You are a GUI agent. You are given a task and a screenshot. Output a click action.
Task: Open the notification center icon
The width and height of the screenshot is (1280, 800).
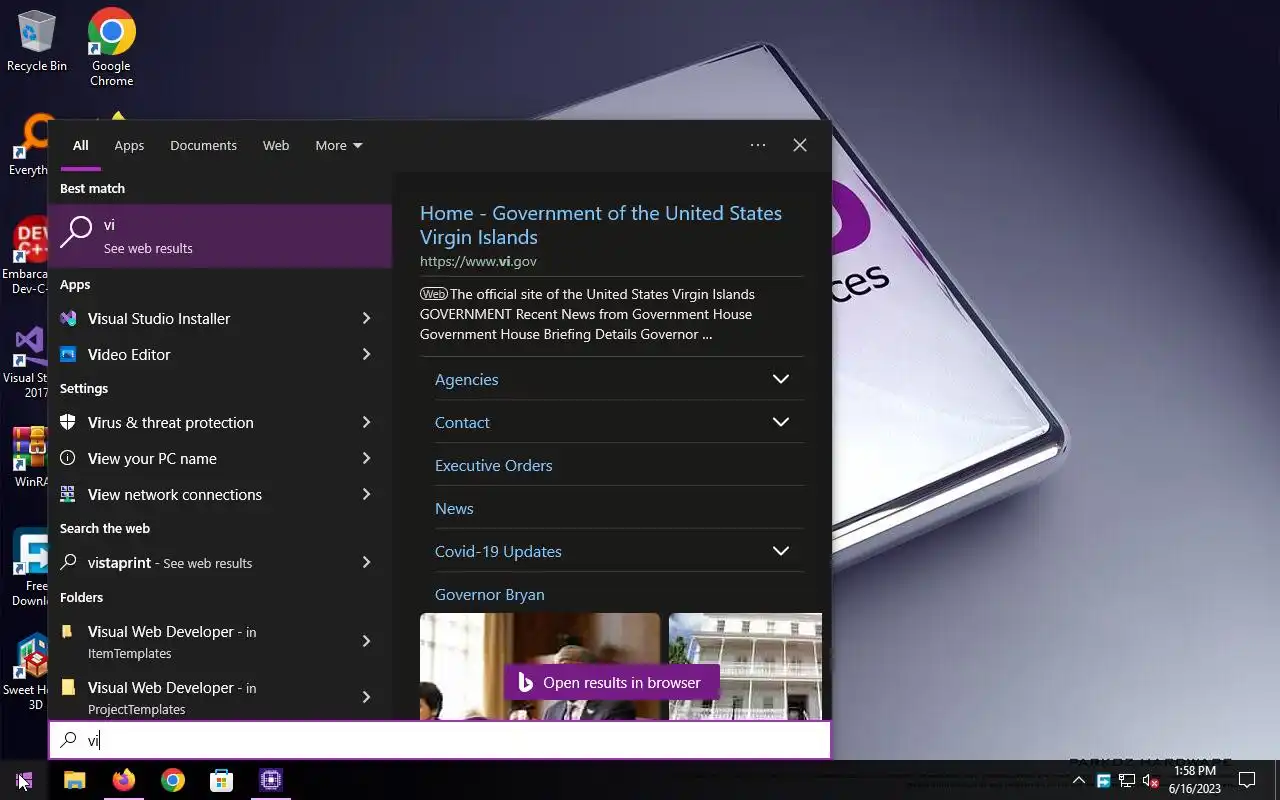click(1247, 780)
